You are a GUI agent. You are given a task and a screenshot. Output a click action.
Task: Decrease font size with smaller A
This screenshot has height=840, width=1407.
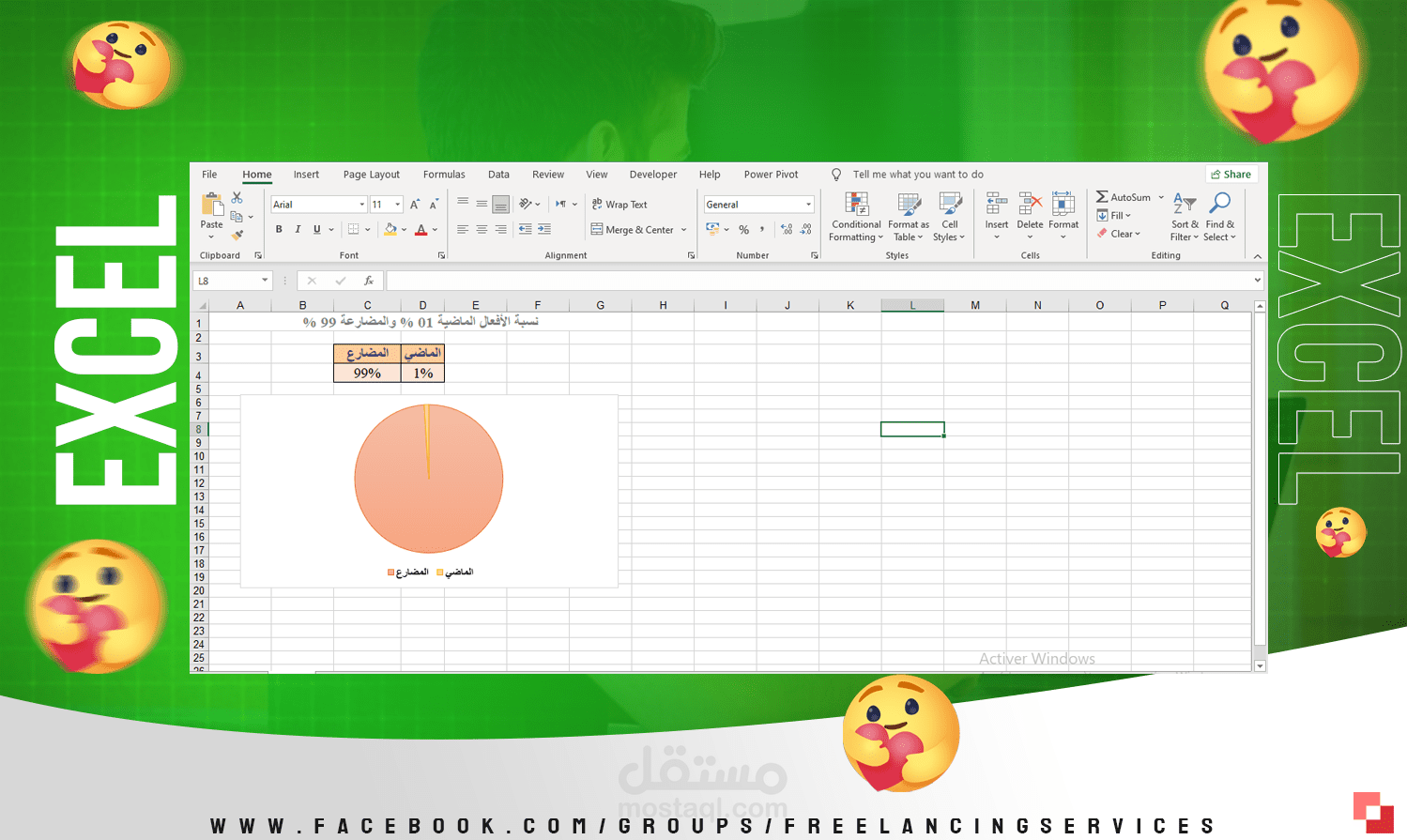(434, 205)
